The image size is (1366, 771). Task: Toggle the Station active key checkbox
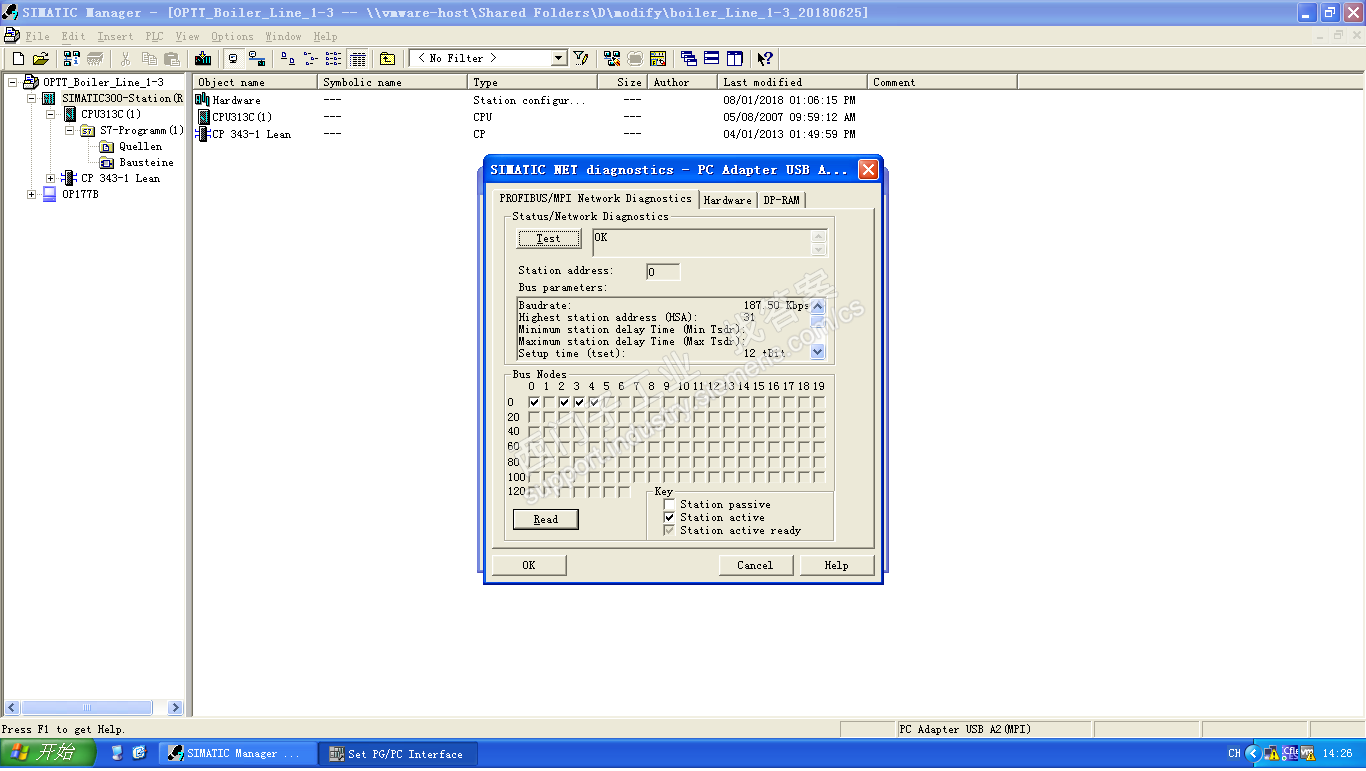(670, 518)
